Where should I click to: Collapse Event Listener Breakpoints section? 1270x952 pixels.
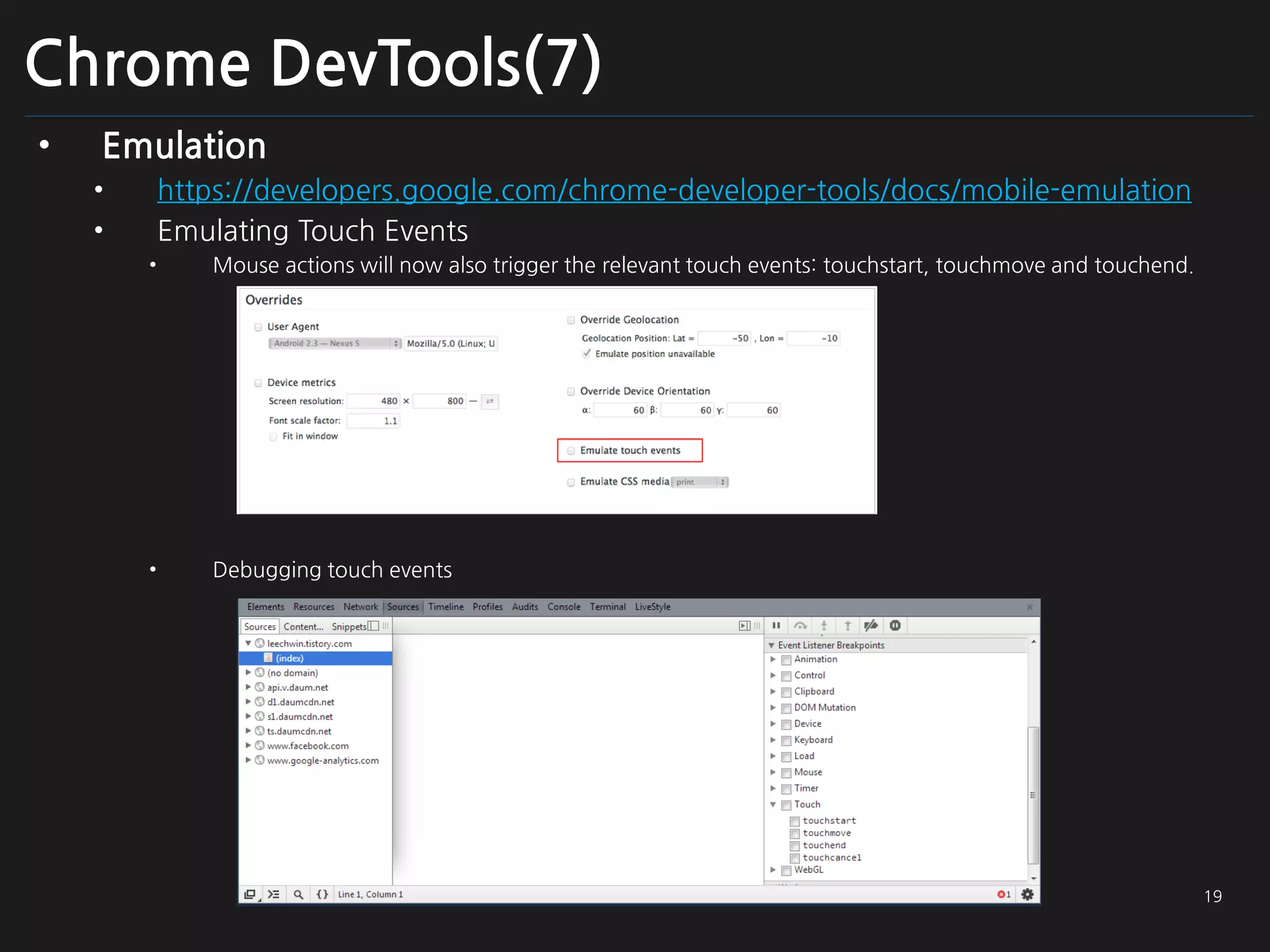click(772, 645)
